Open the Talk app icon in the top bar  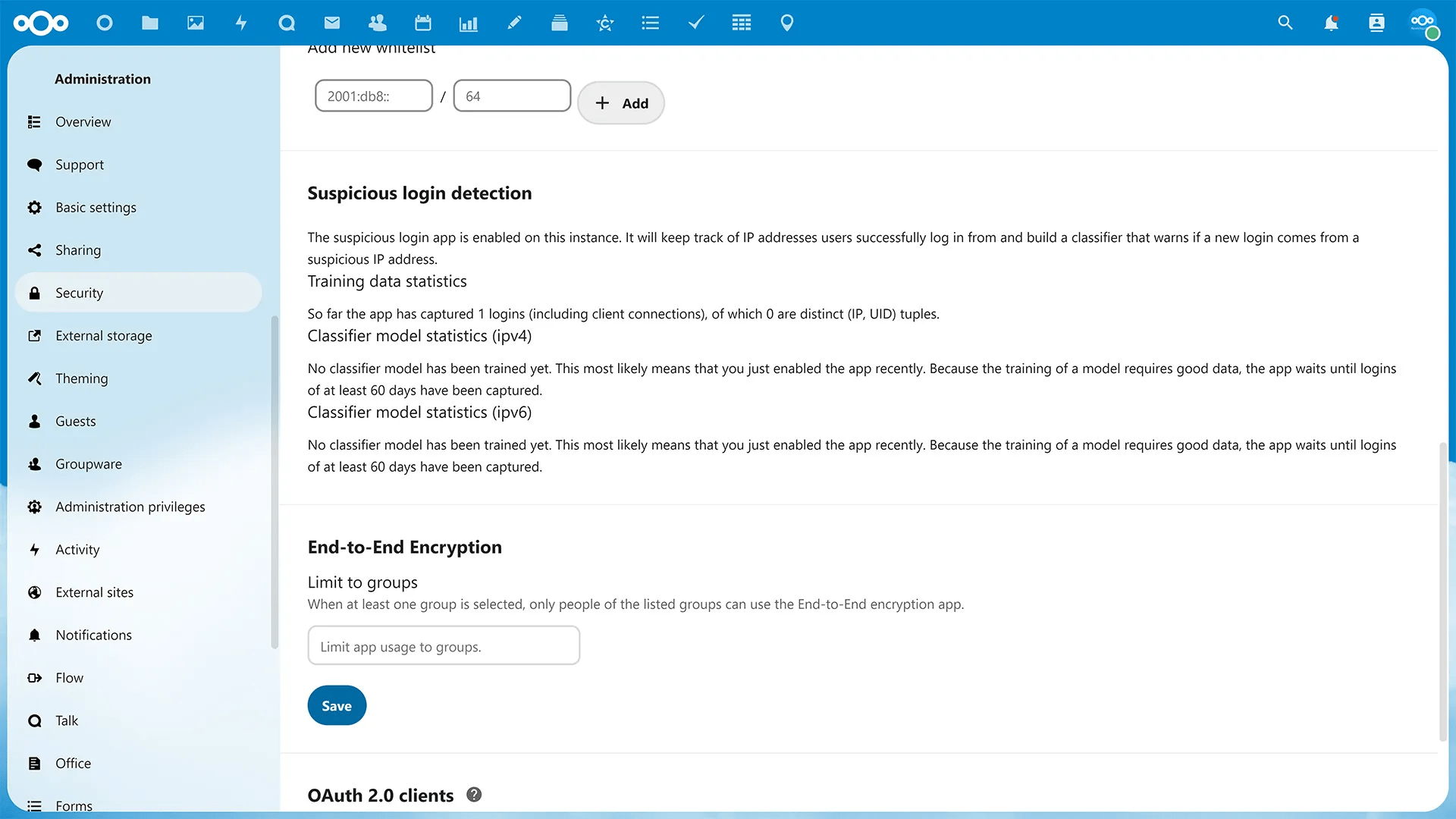[x=287, y=23]
